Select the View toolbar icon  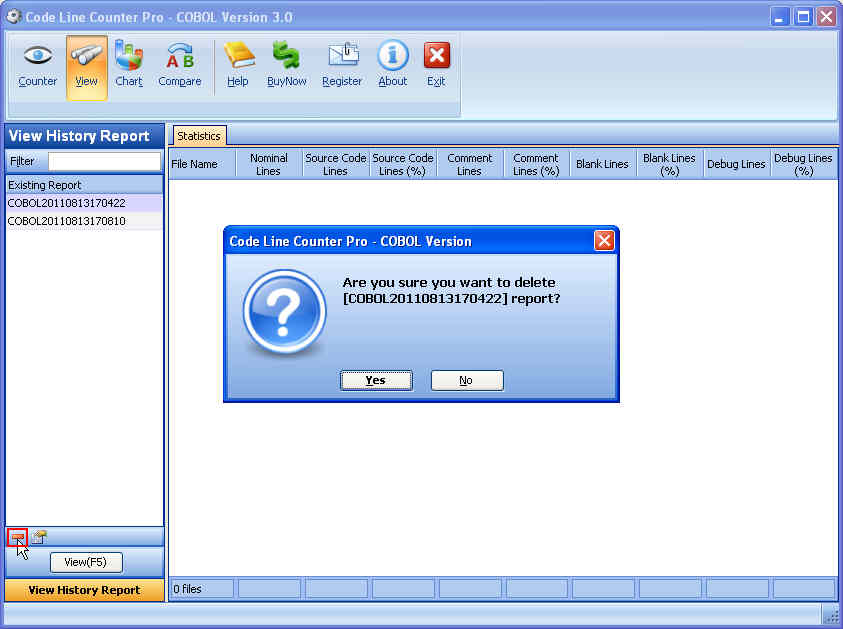86,64
